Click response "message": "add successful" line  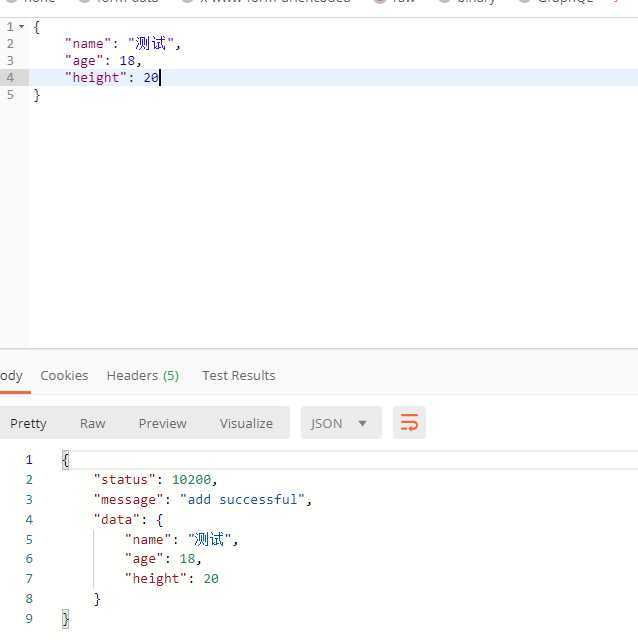point(203,499)
